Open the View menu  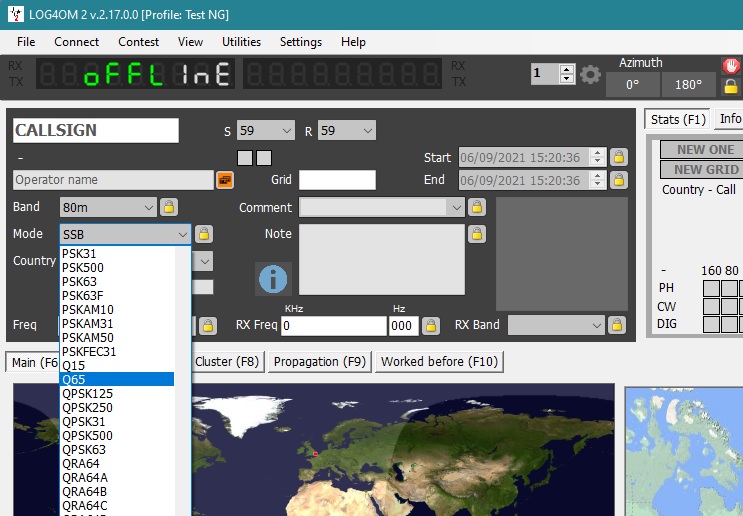click(x=190, y=42)
